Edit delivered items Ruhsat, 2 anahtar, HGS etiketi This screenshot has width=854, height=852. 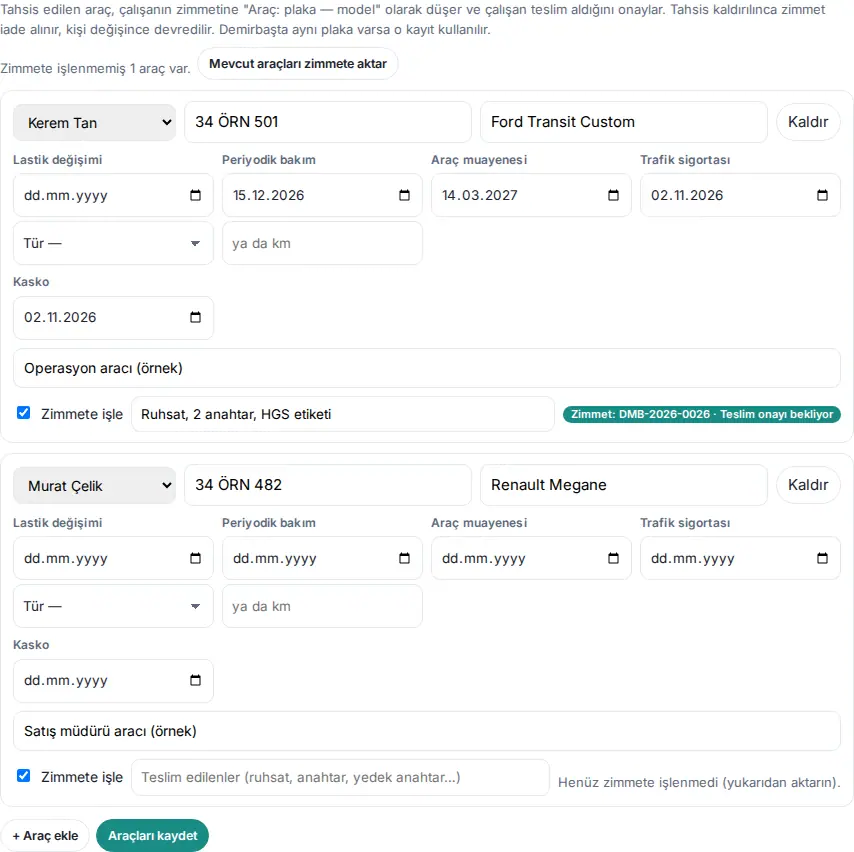(x=343, y=414)
